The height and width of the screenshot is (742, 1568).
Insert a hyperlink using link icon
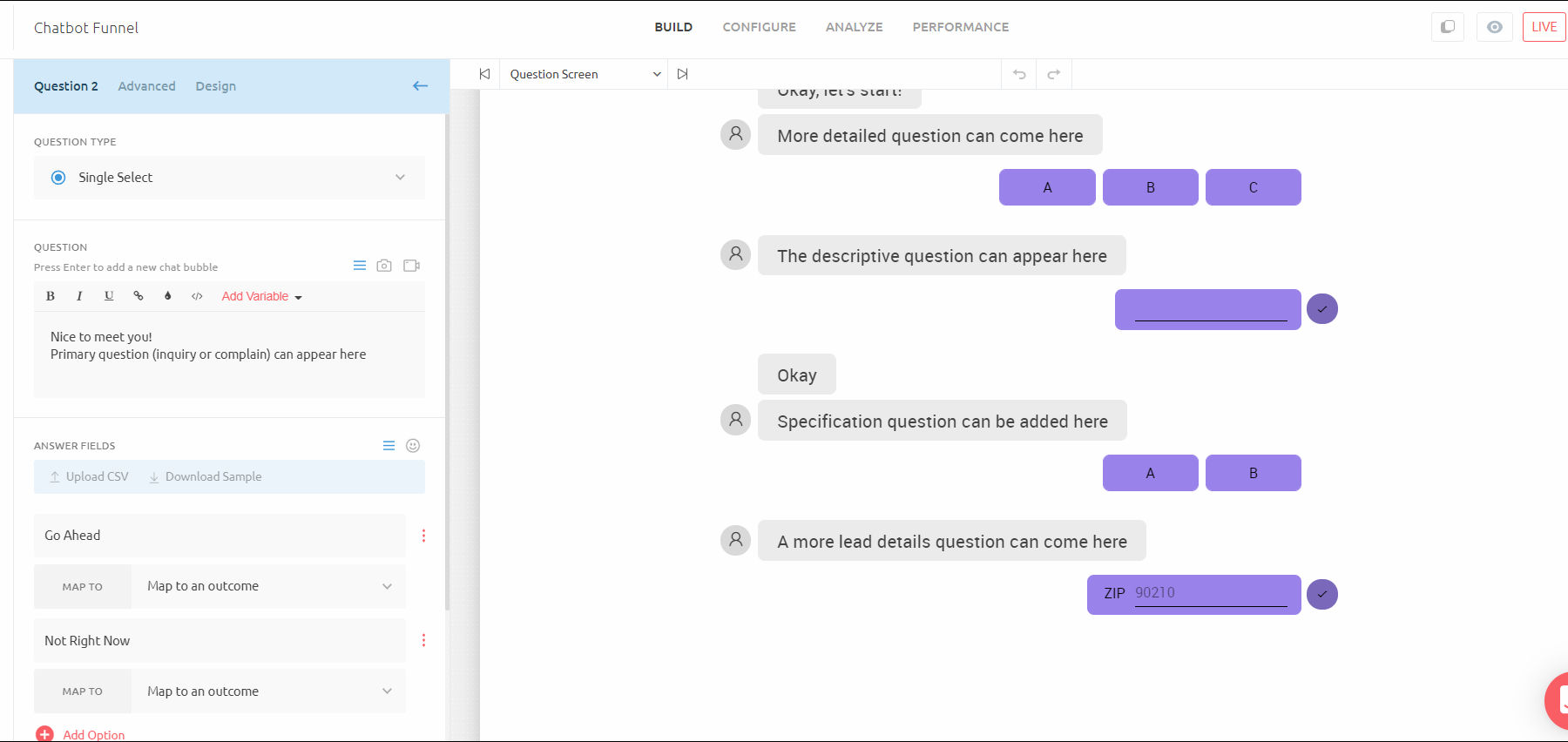click(139, 296)
